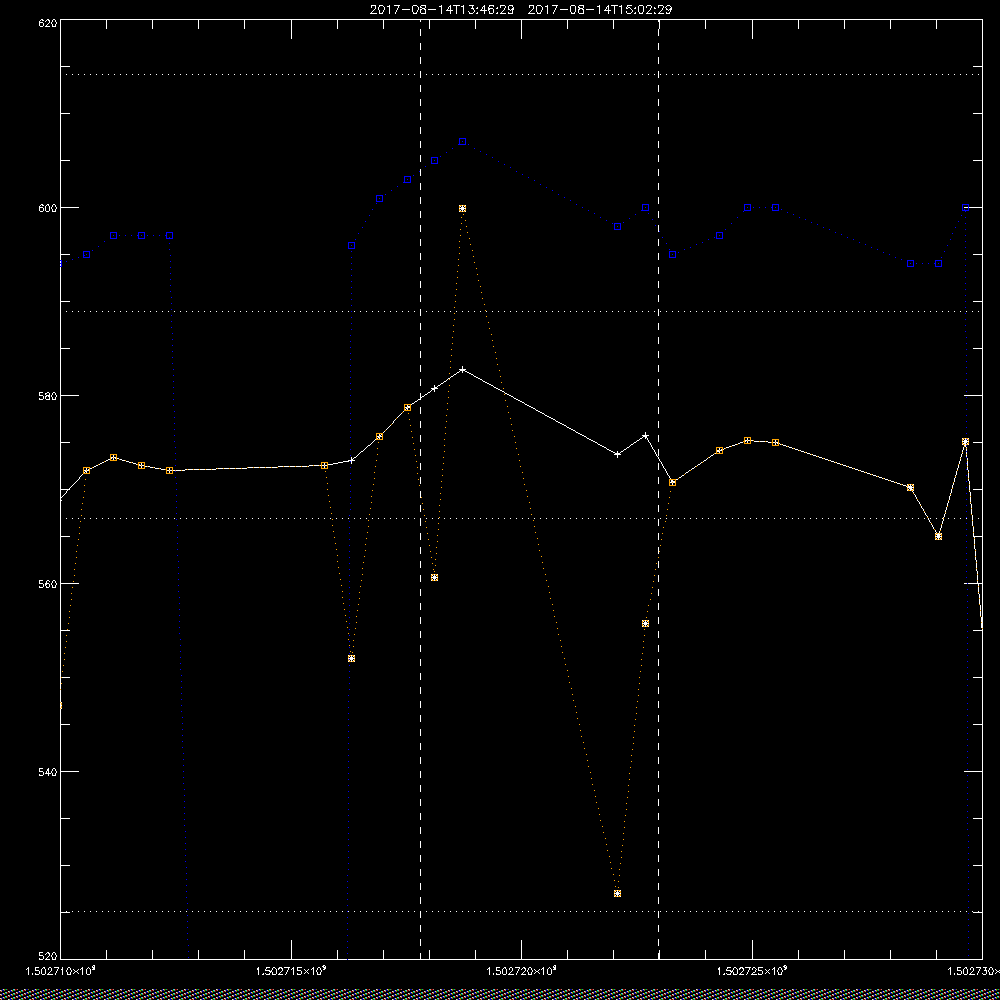This screenshot has width=1000, height=1000.
Task: Pick the orange data point near 552
Action: pos(351,658)
